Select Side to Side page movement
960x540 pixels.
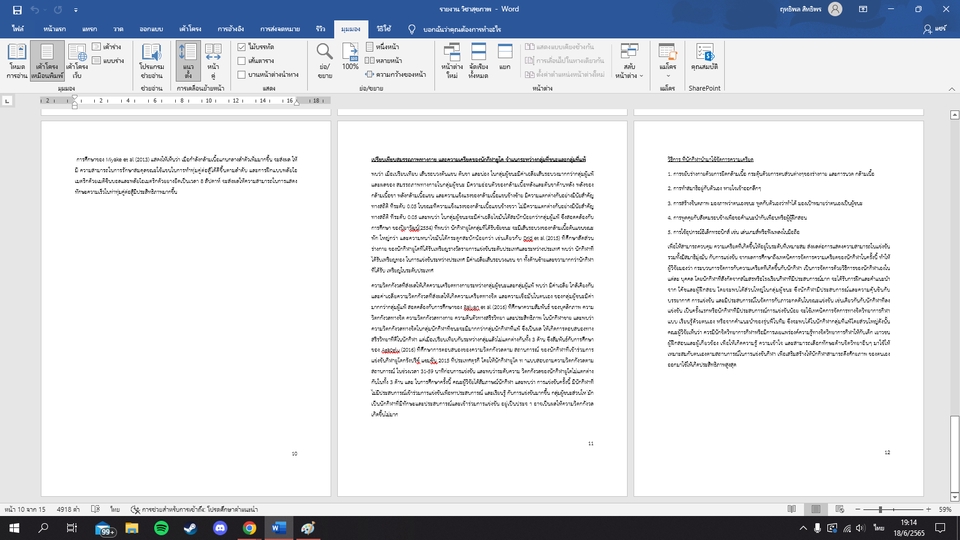213,61
